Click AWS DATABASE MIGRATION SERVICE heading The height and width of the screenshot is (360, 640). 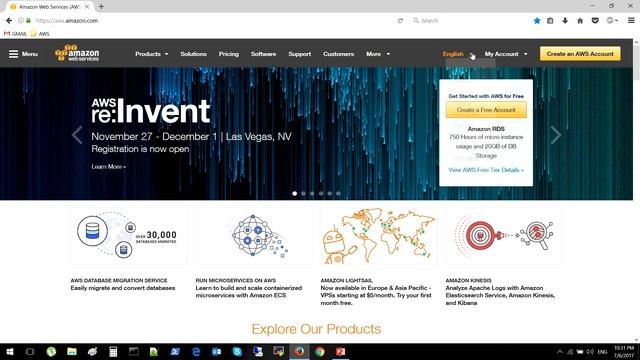pos(119,280)
